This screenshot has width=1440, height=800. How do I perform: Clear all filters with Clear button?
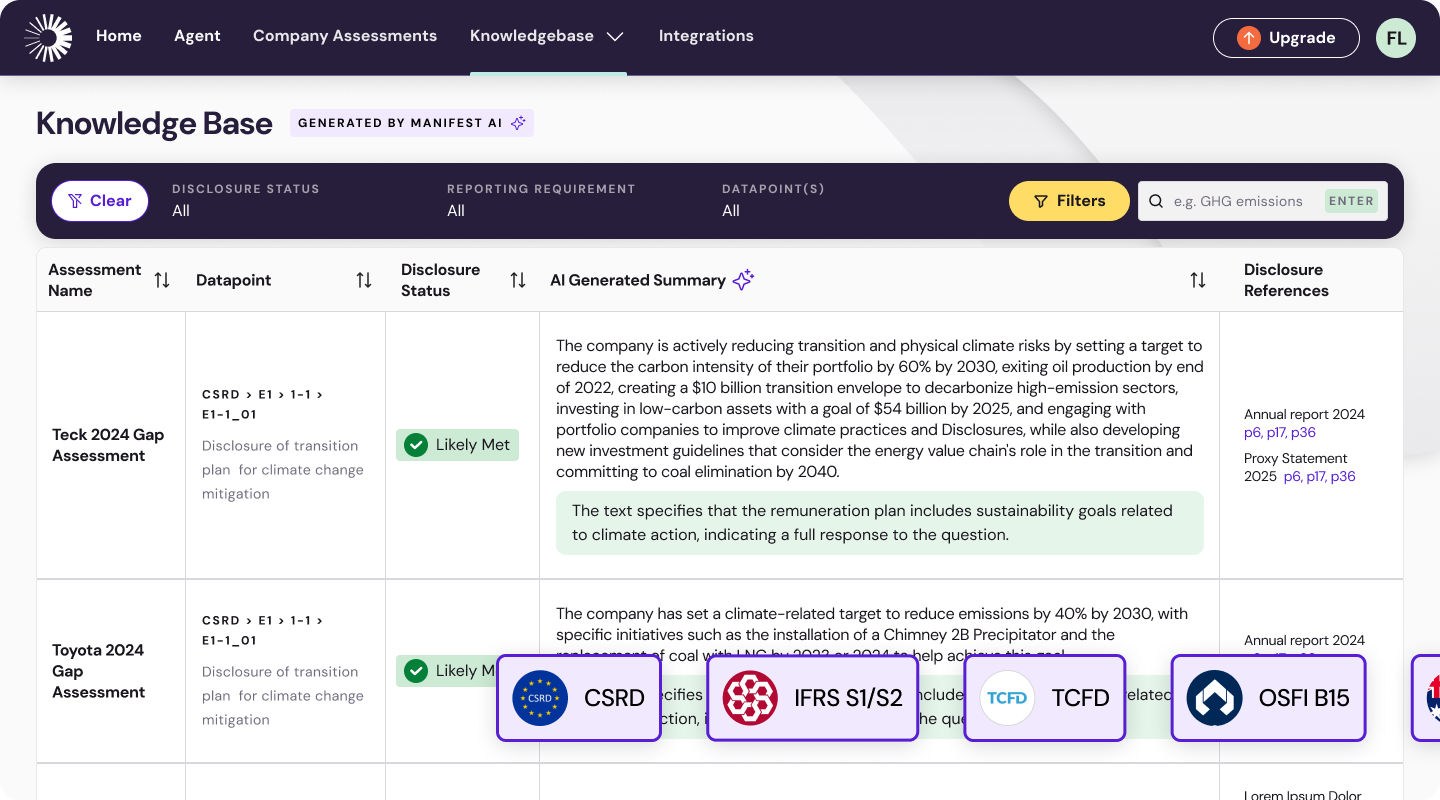pyautogui.click(x=100, y=201)
